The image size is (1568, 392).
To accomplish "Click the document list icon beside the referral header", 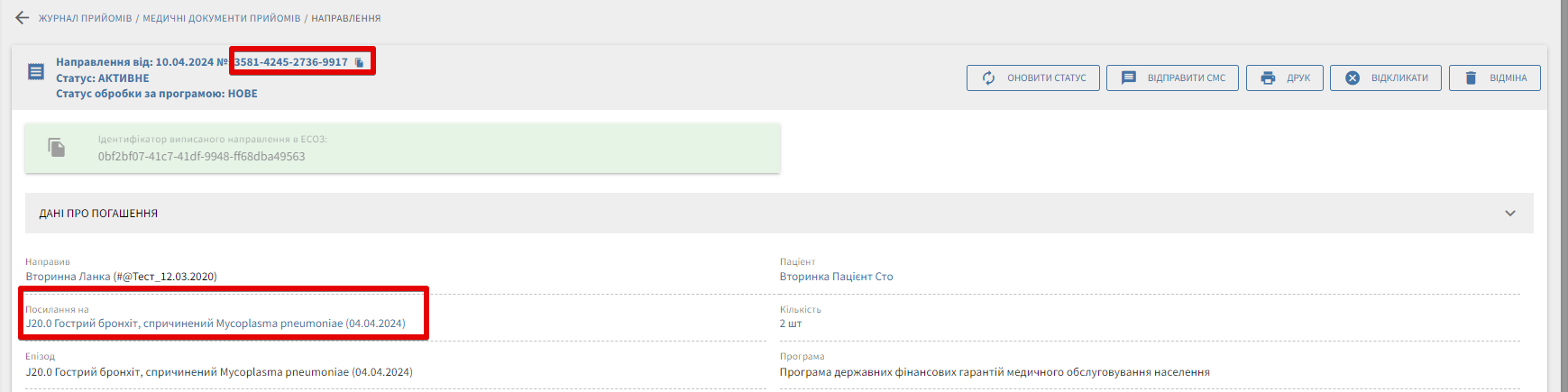I will pos(36,71).
